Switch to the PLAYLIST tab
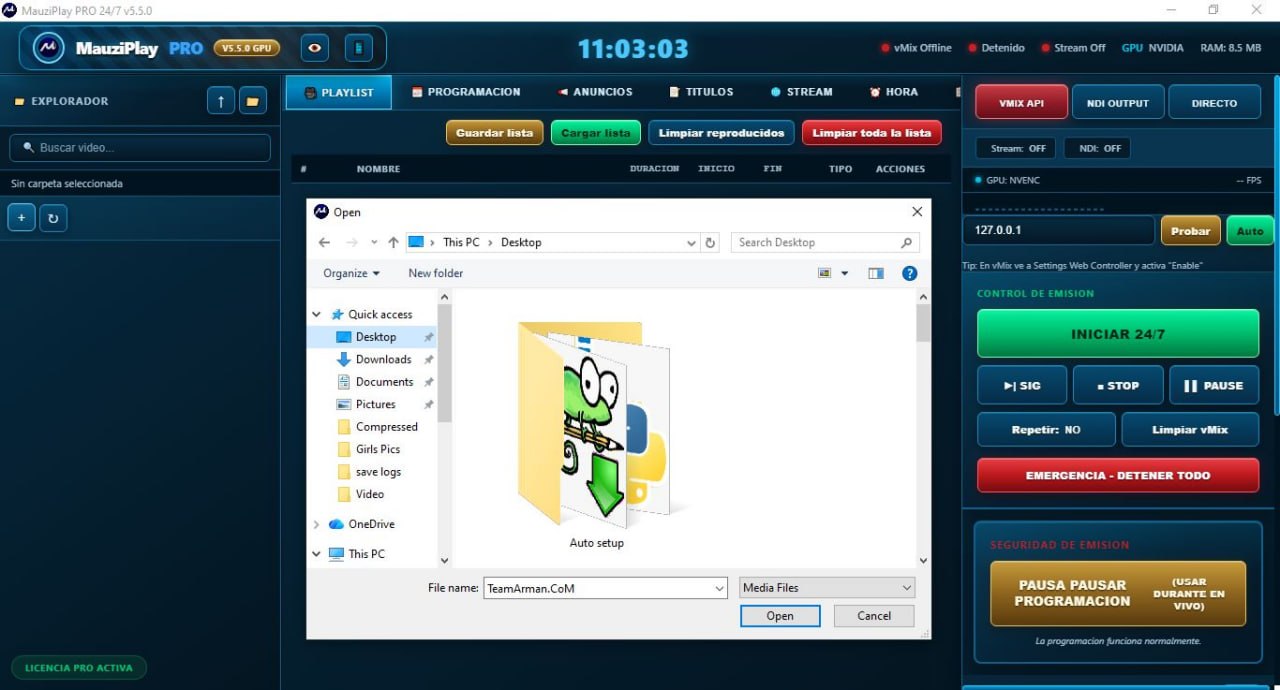This screenshot has width=1280, height=690. (x=339, y=92)
